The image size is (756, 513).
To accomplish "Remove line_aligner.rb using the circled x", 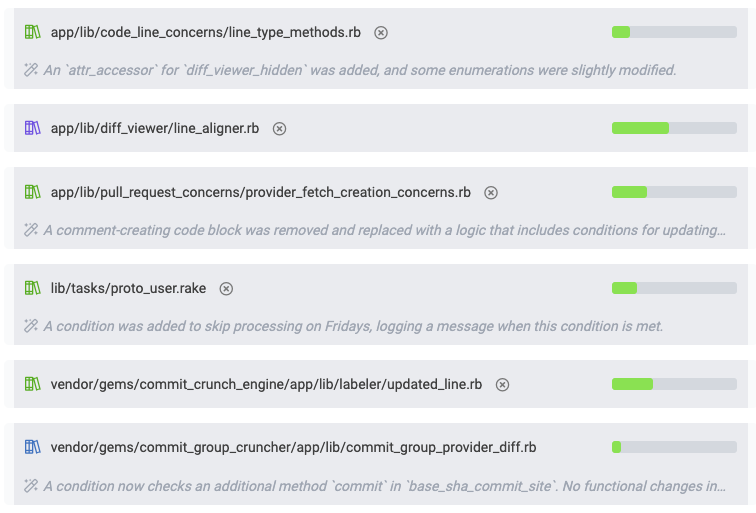I will pos(280,128).
